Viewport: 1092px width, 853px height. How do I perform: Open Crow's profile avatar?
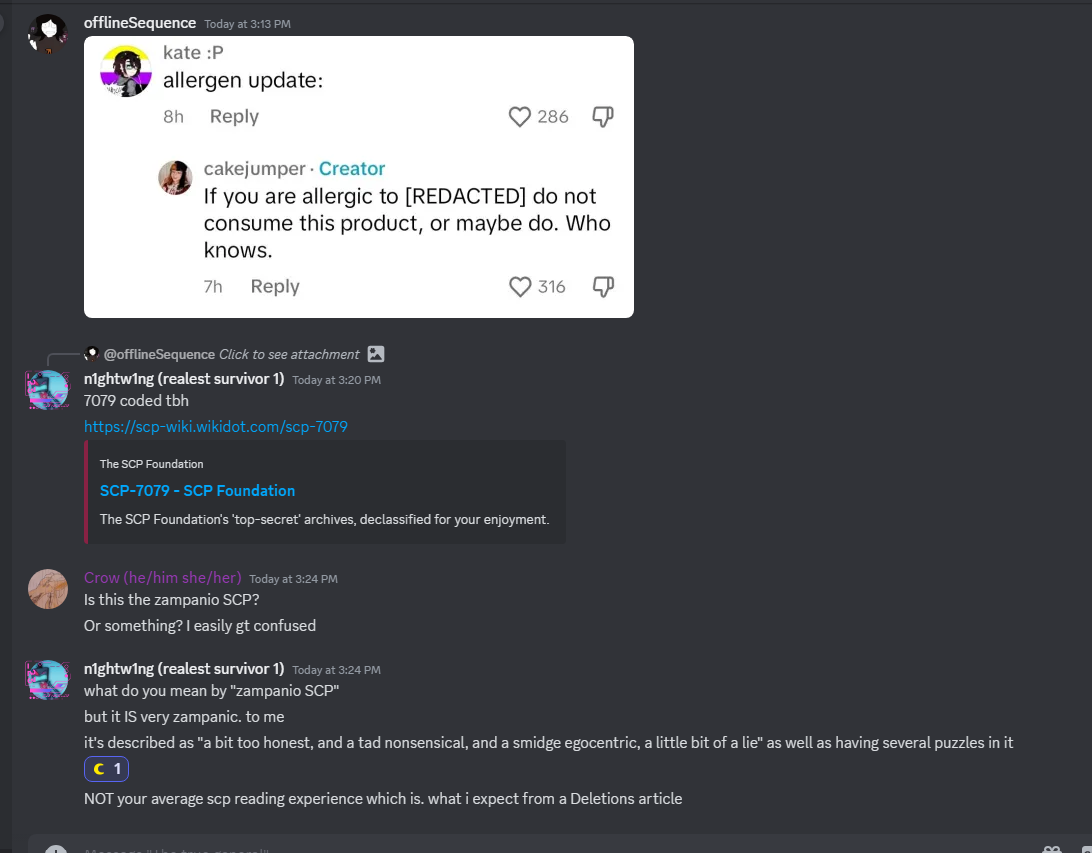pyautogui.click(x=48, y=589)
